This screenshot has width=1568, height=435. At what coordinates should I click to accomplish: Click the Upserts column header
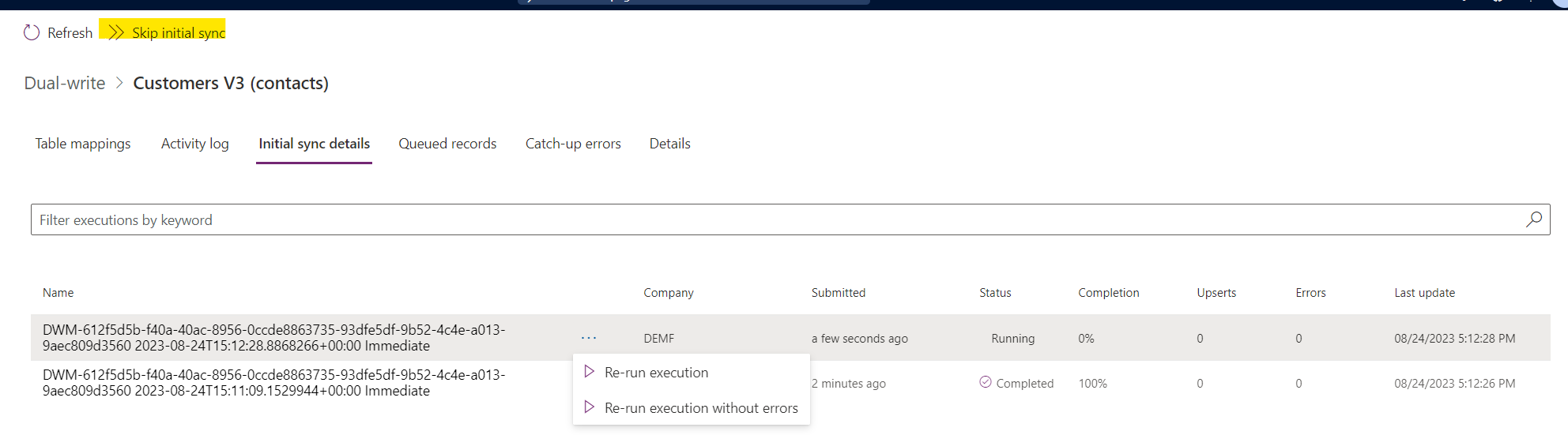[x=1216, y=293]
